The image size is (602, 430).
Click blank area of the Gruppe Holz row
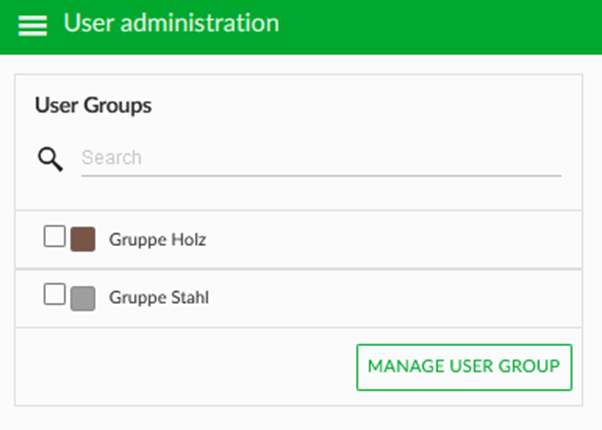(384, 240)
